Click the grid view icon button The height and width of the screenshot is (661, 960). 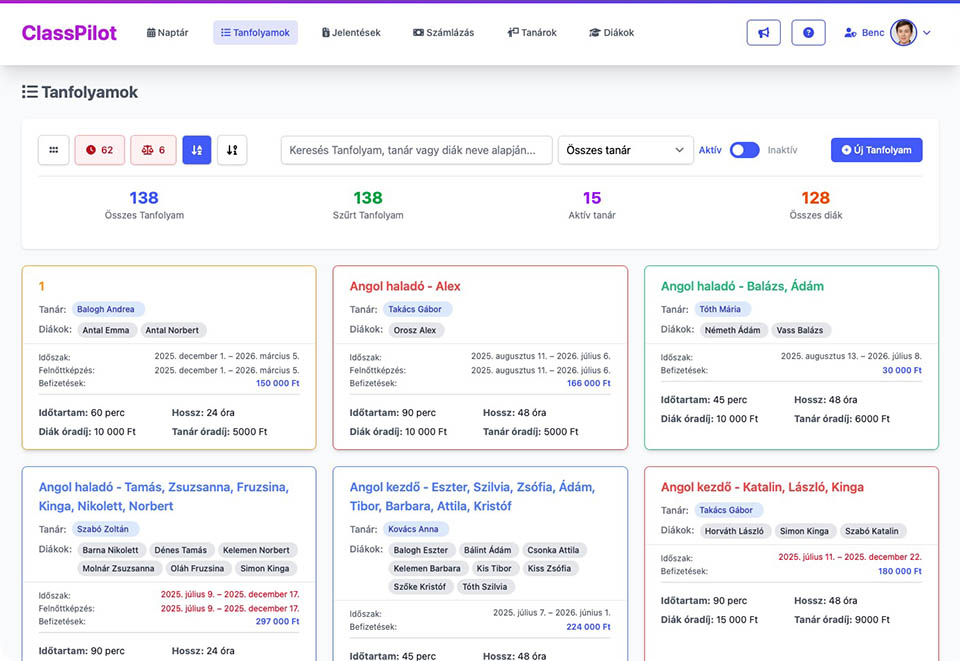pos(54,150)
